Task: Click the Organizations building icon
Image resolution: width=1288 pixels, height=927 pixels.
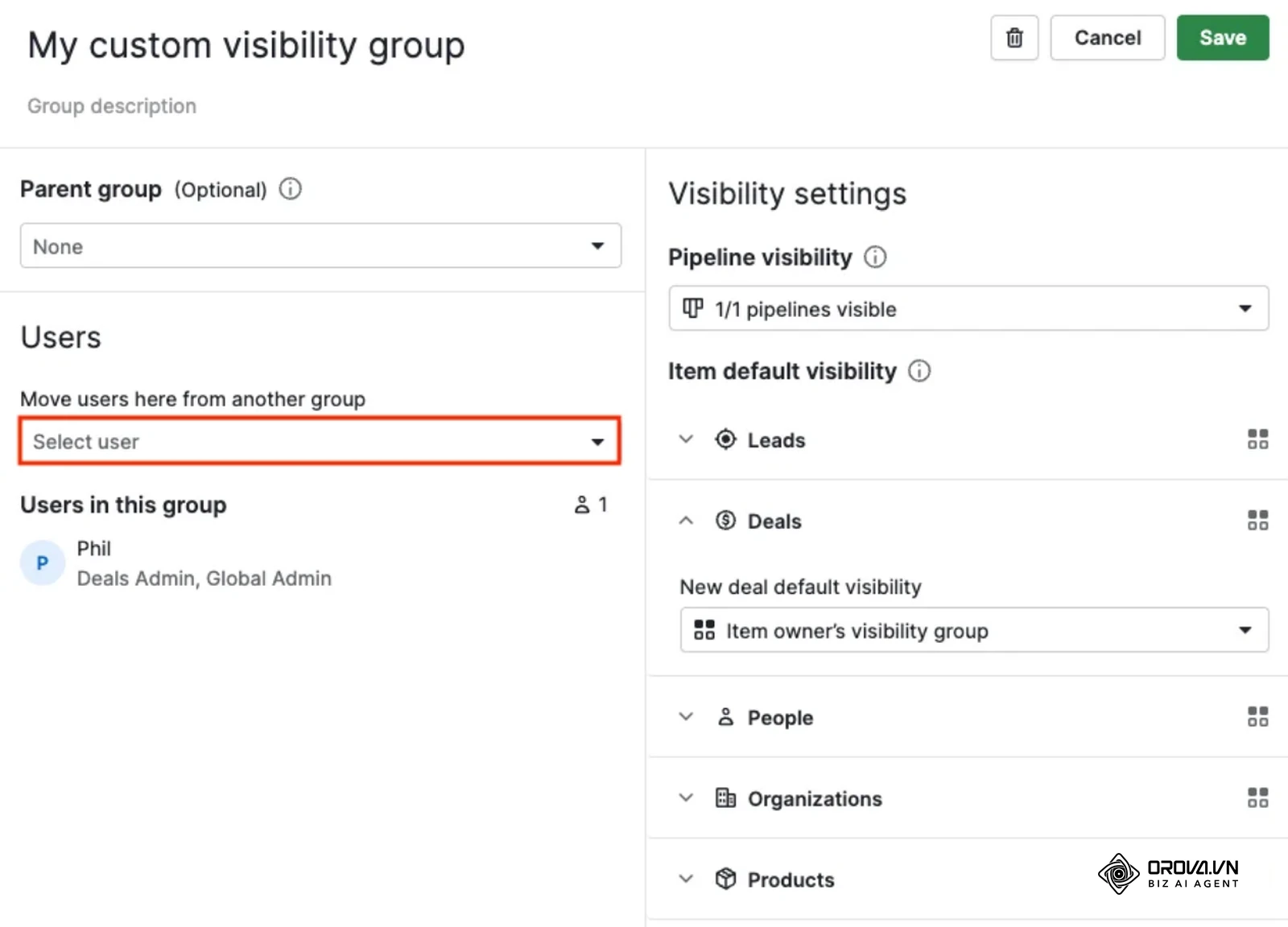Action: pyautogui.click(x=725, y=797)
